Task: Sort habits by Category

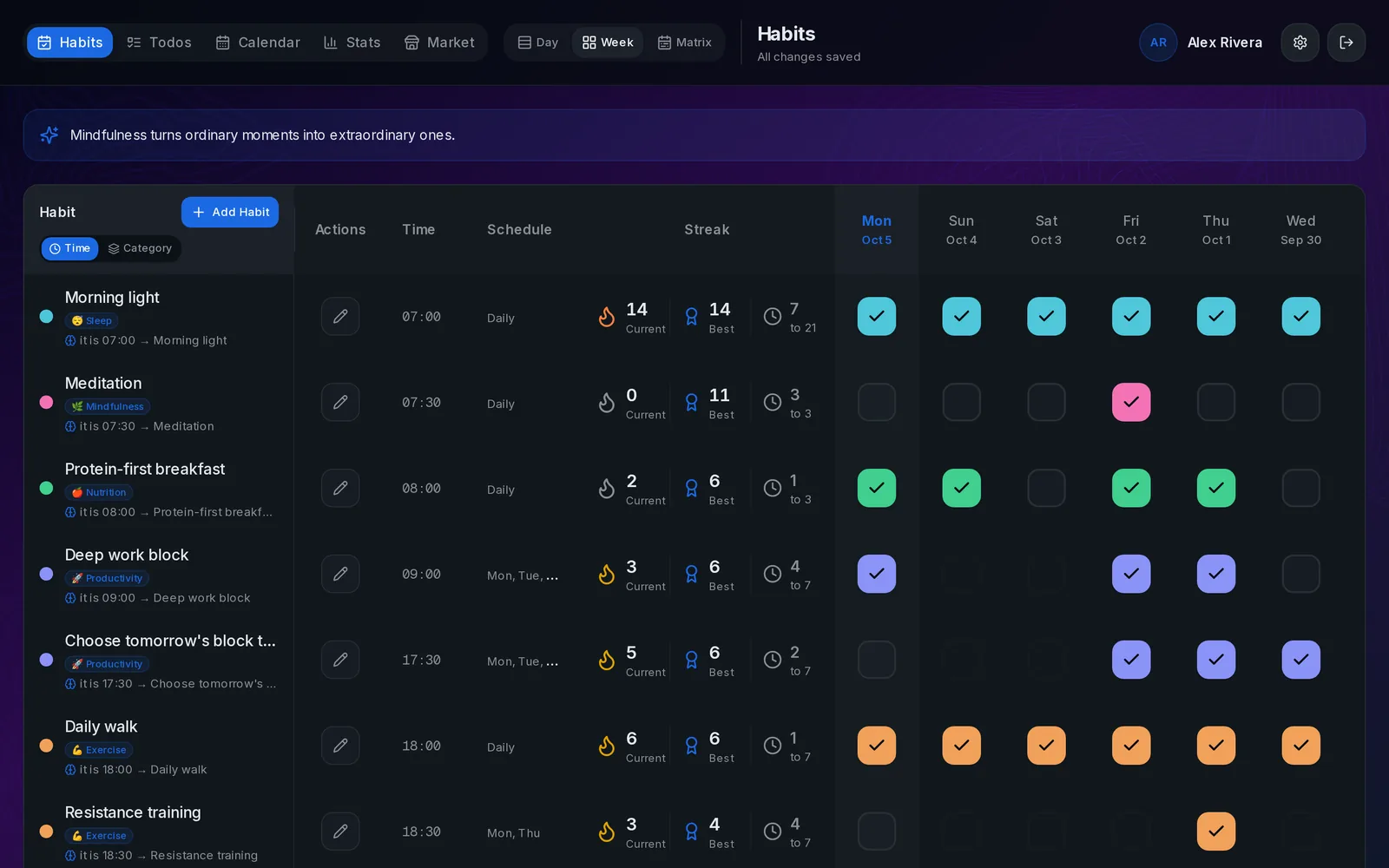Action: click(140, 248)
